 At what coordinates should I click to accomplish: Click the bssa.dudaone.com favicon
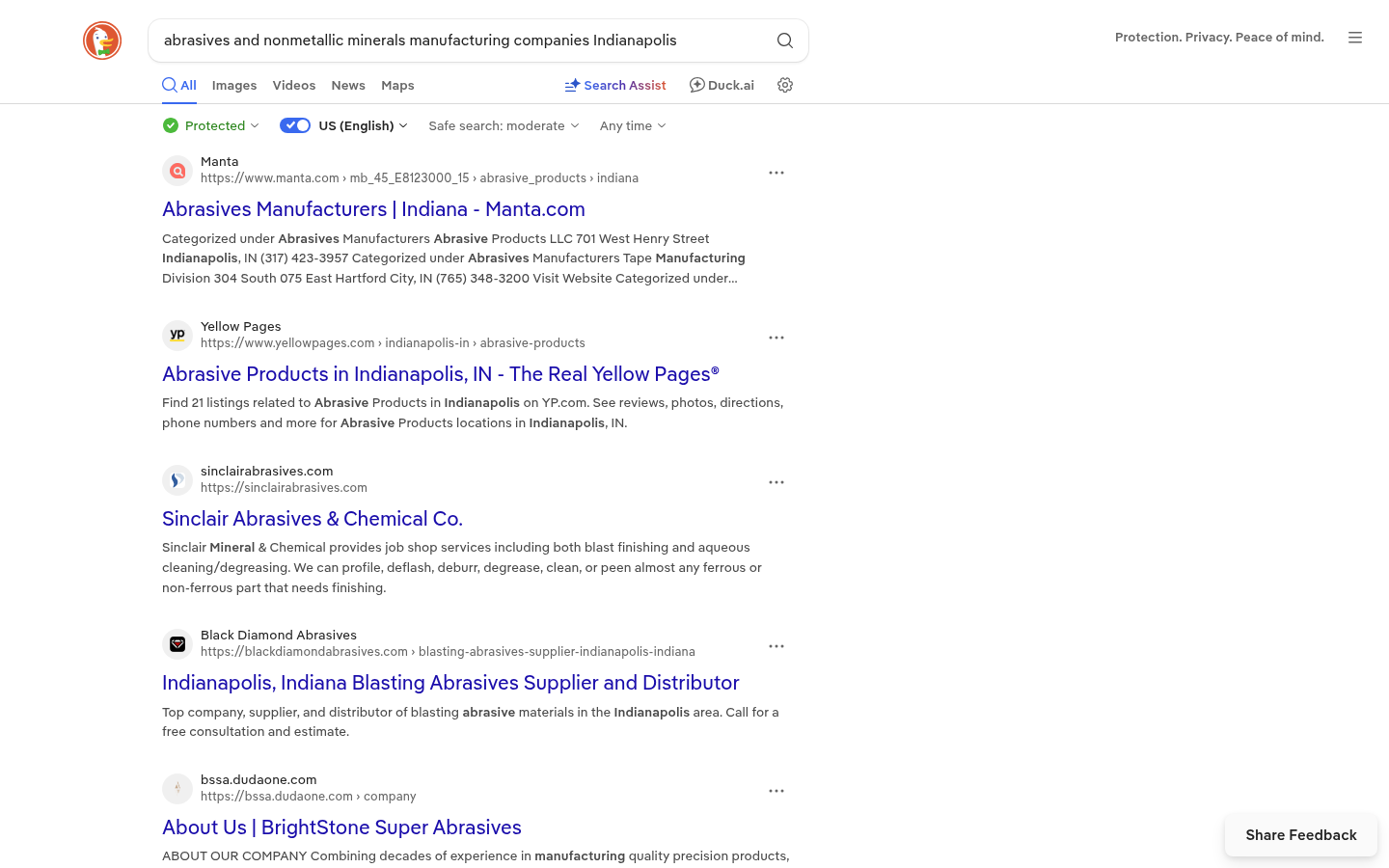point(177,789)
